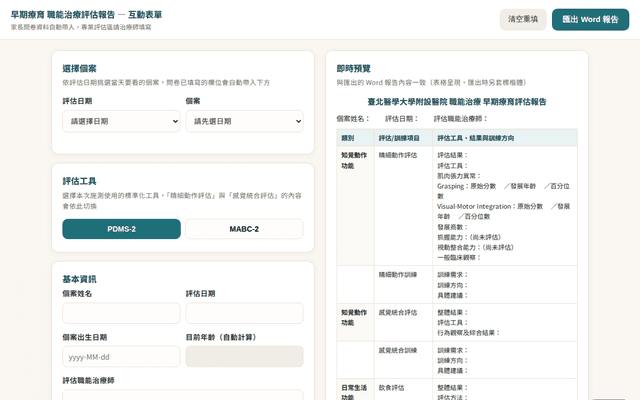
Task: Open the 個案 dropdown showing 請先選日期
Action: pos(244,121)
